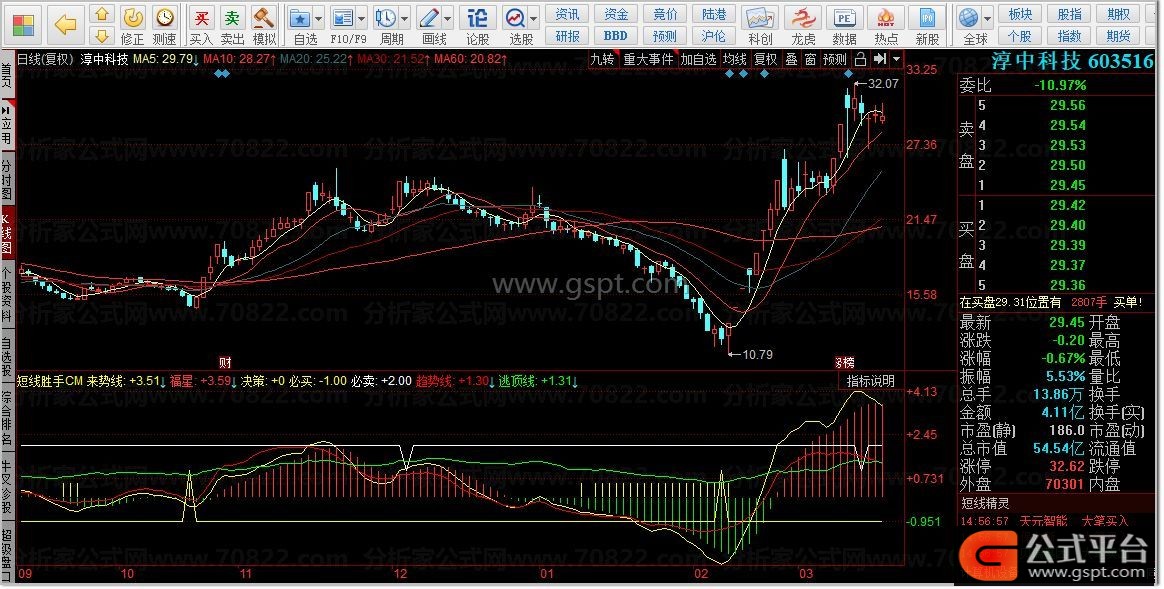Click the 股指 stock index button

(1069, 14)
